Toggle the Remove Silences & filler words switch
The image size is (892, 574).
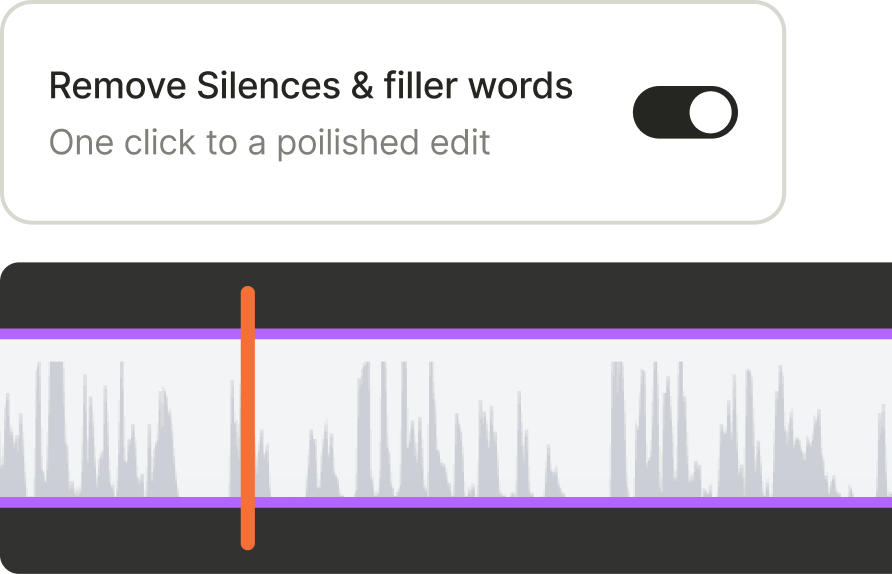point(685,113)
